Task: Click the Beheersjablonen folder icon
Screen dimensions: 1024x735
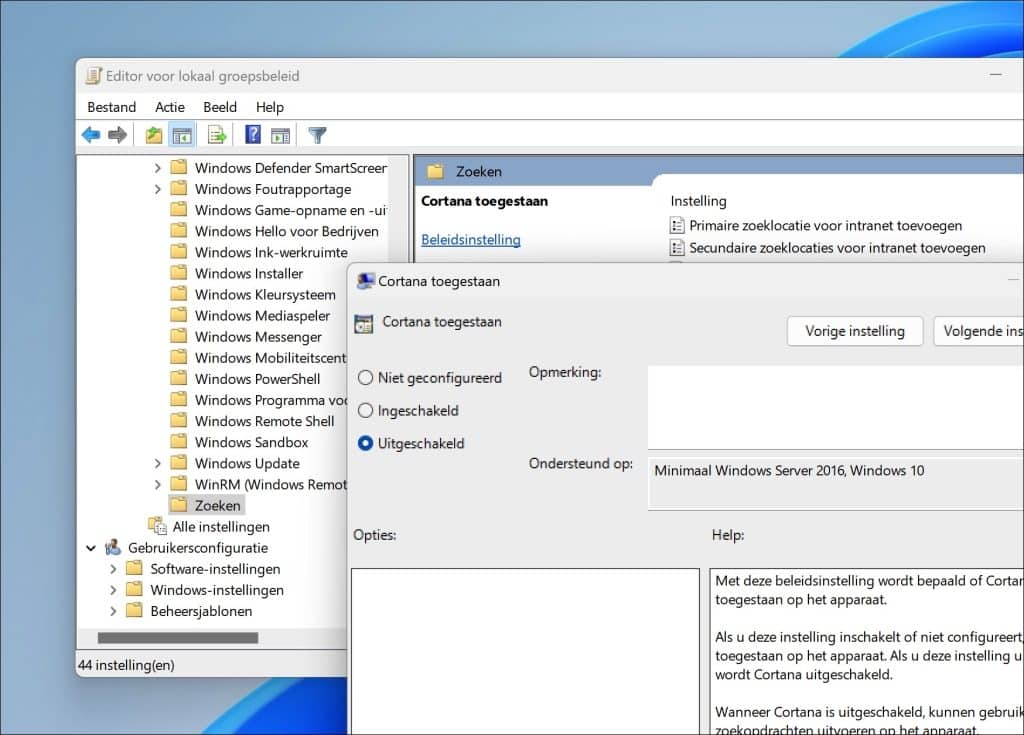Action: click(x=134, y=610)
